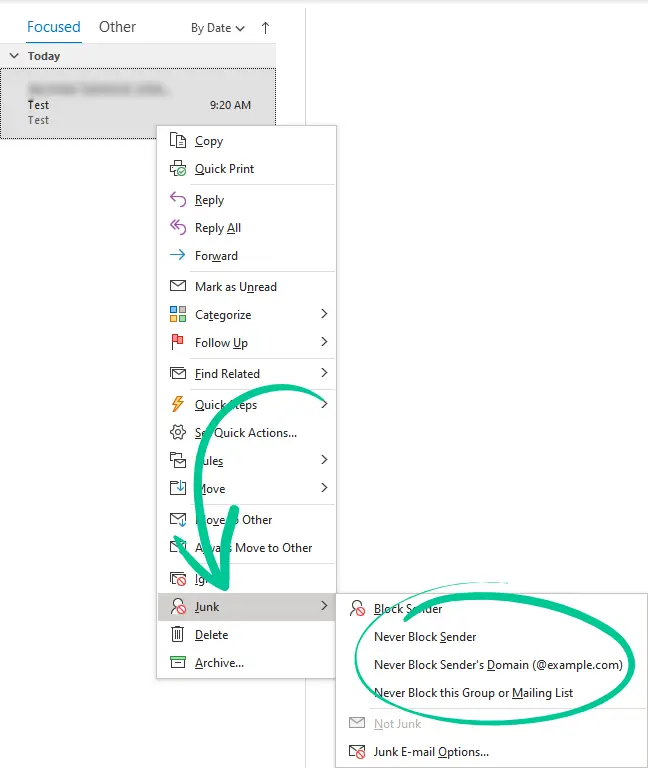Reverse sort order with up arrow
The image size is (648, 768).
(265, 28)
